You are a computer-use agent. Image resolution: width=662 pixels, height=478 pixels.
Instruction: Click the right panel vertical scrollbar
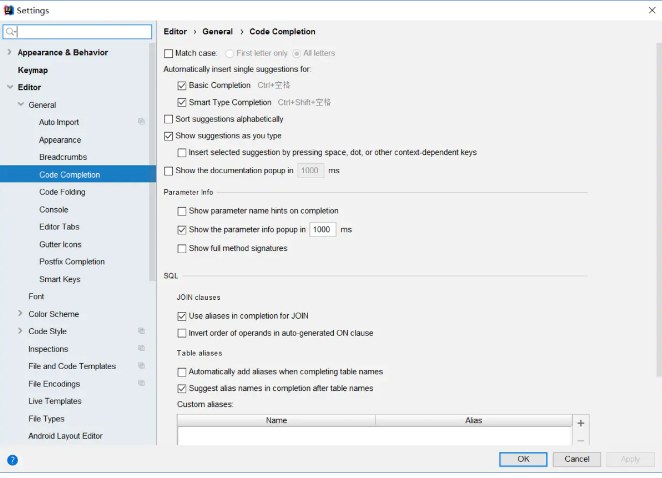click(x=659, y=209)
